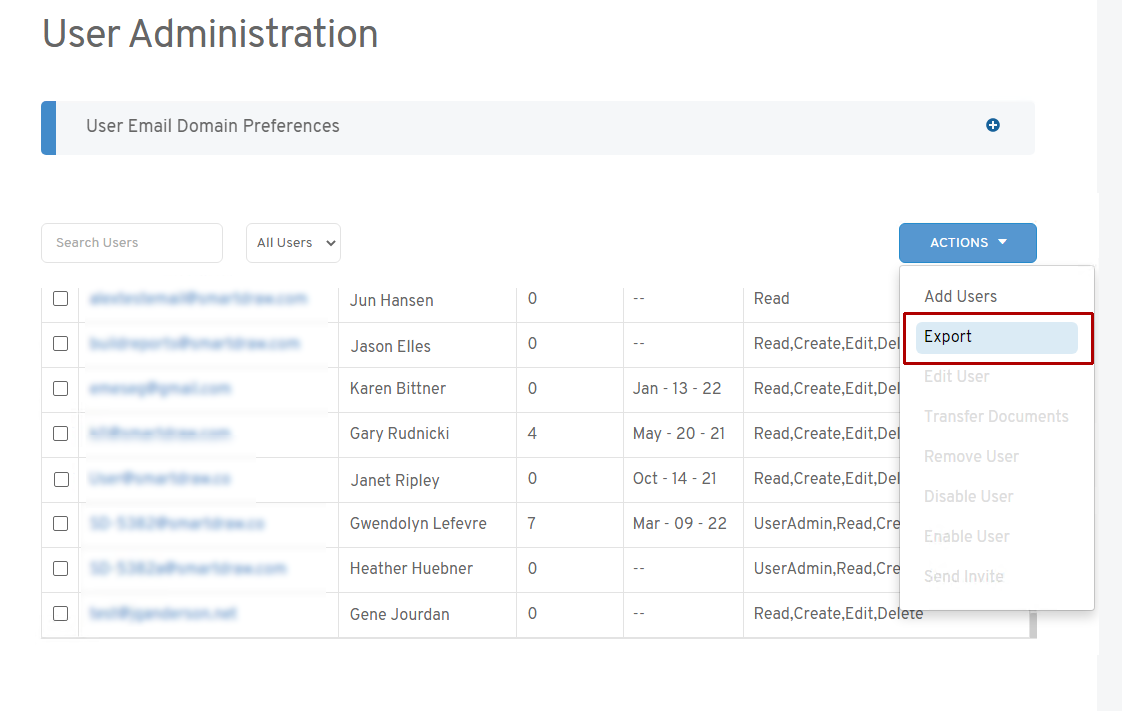Select the Janet Ripley checkbox
This screenshot has height=711, width=1122.
coord(61,479)
